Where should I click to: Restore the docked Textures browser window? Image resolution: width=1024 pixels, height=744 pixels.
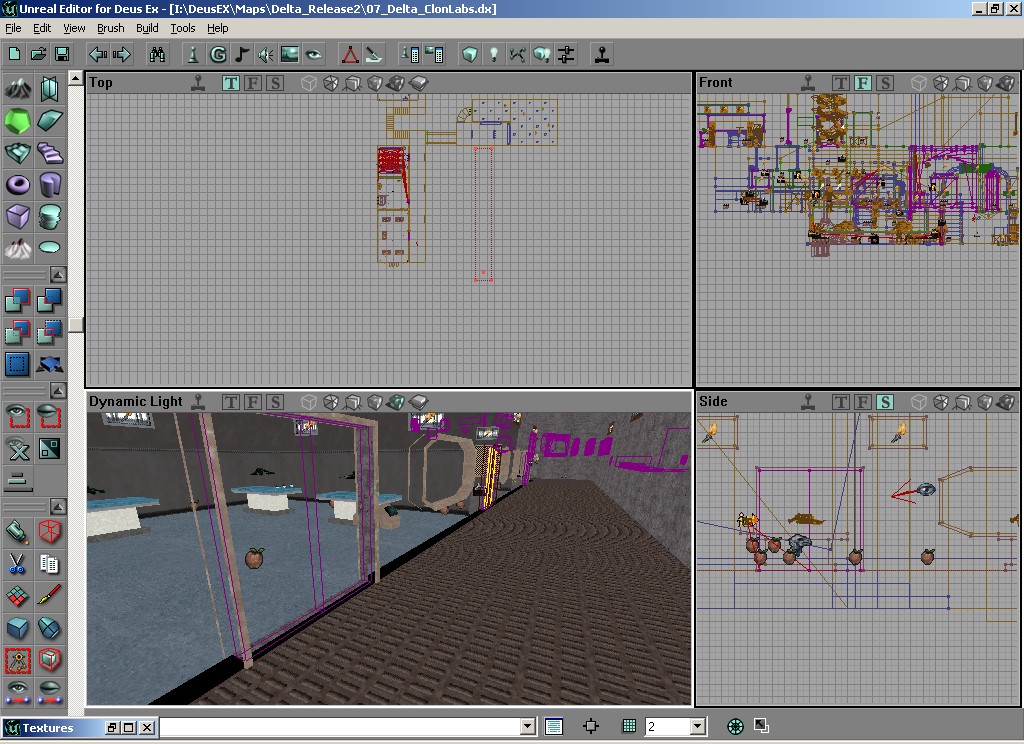pos(112,728)
